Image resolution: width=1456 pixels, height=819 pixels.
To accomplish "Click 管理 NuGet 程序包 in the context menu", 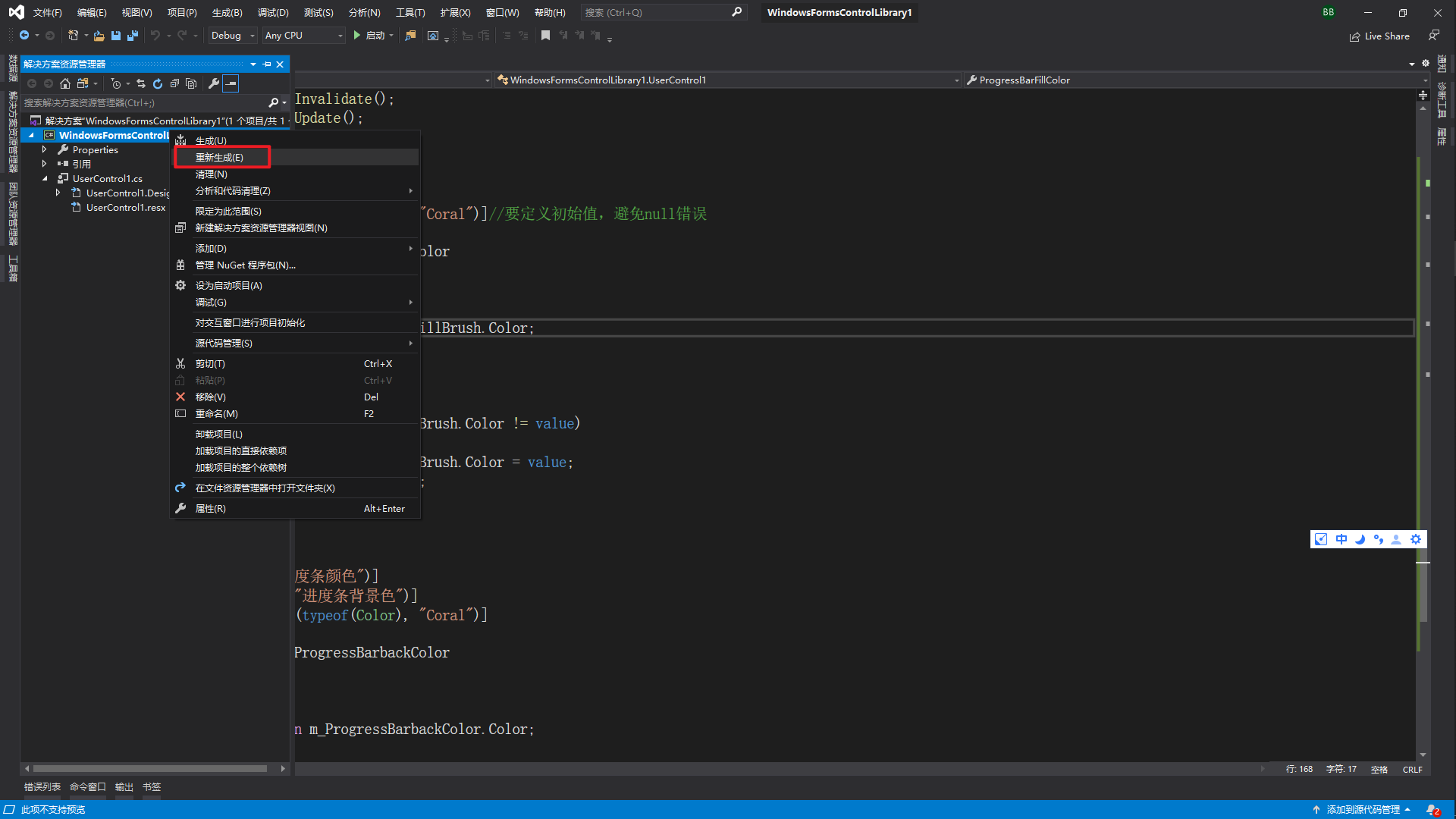I will [x=244, y=265].
